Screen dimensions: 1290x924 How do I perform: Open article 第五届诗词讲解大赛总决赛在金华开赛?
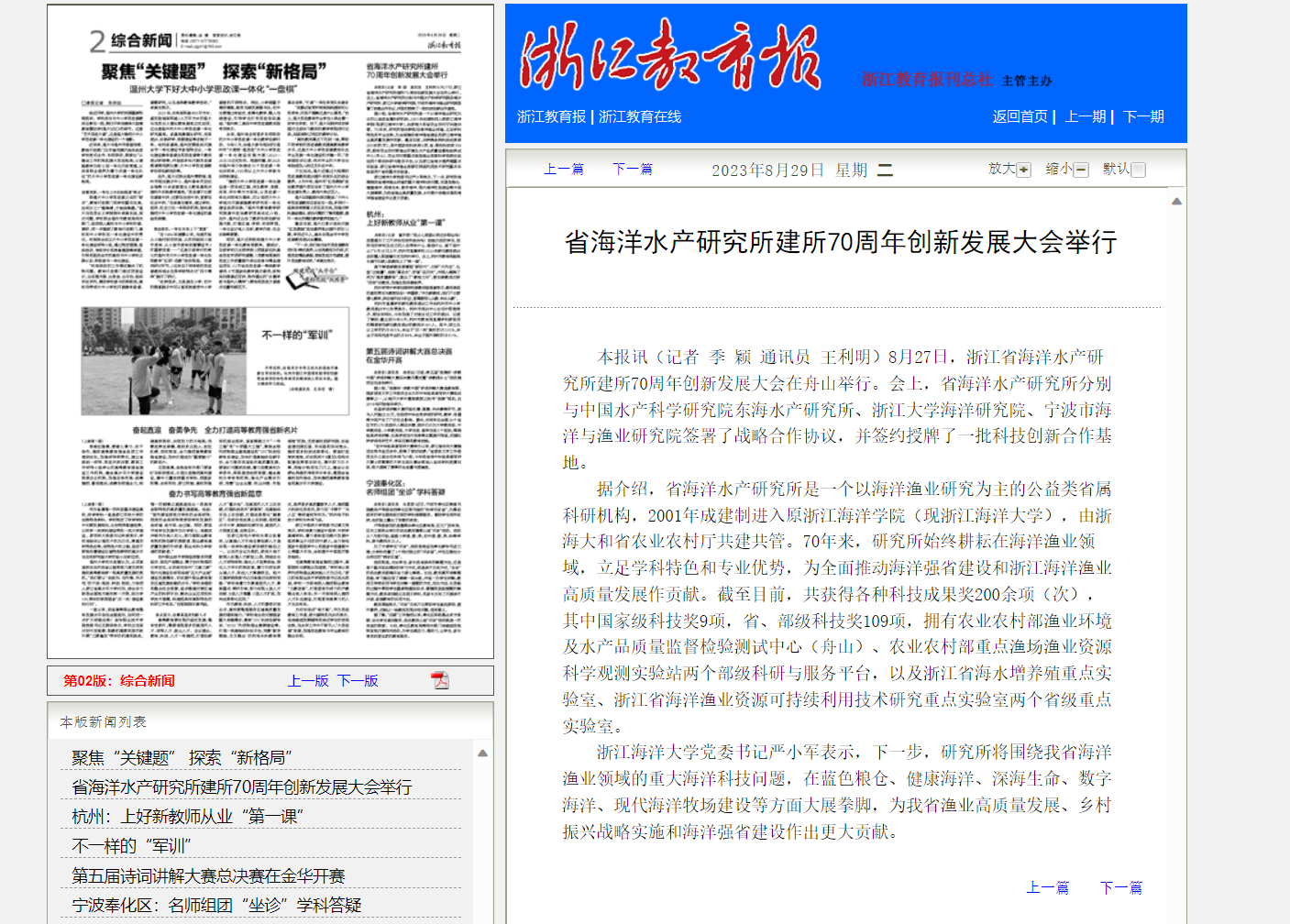(x=208, y=875)
